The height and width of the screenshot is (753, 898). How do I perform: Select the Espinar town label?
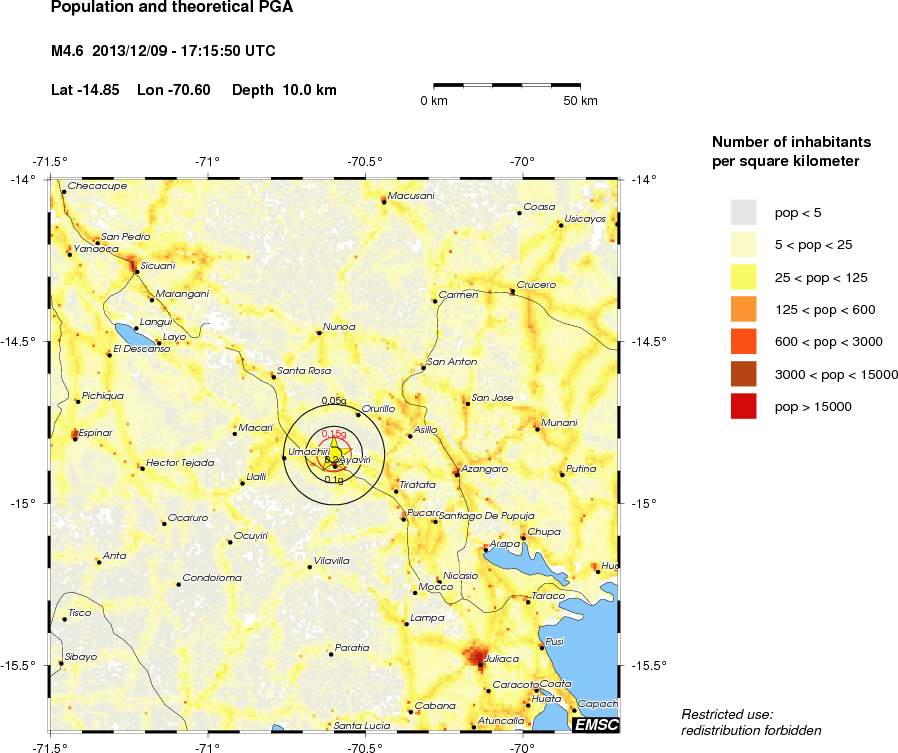[95, 432]
